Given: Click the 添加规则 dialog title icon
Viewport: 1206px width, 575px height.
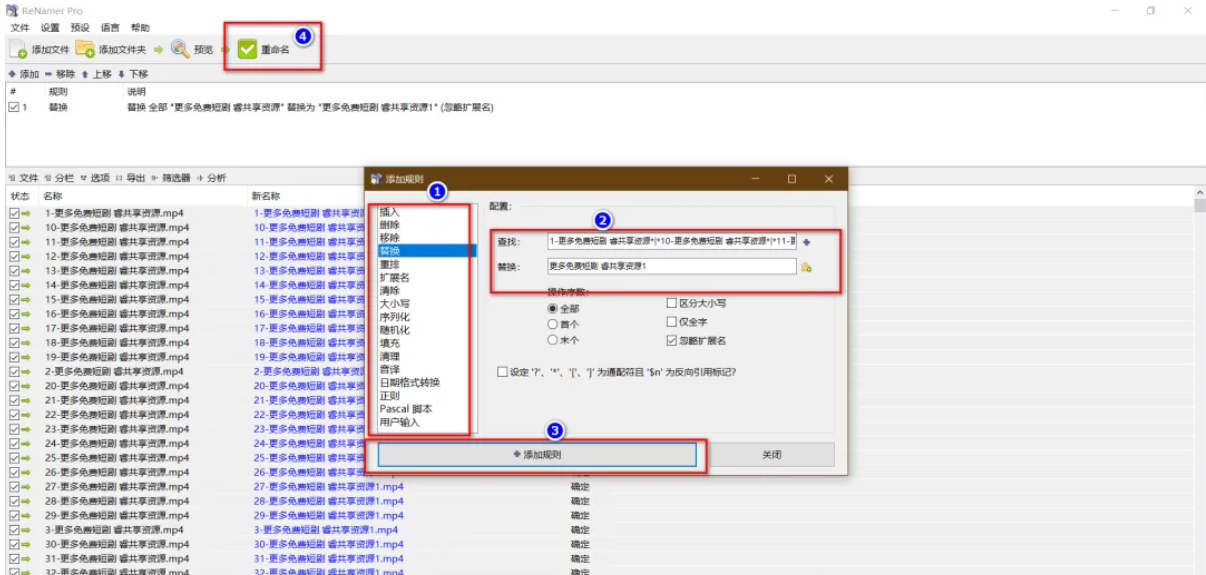Looking at the screenshot, I should pos(376,179).
